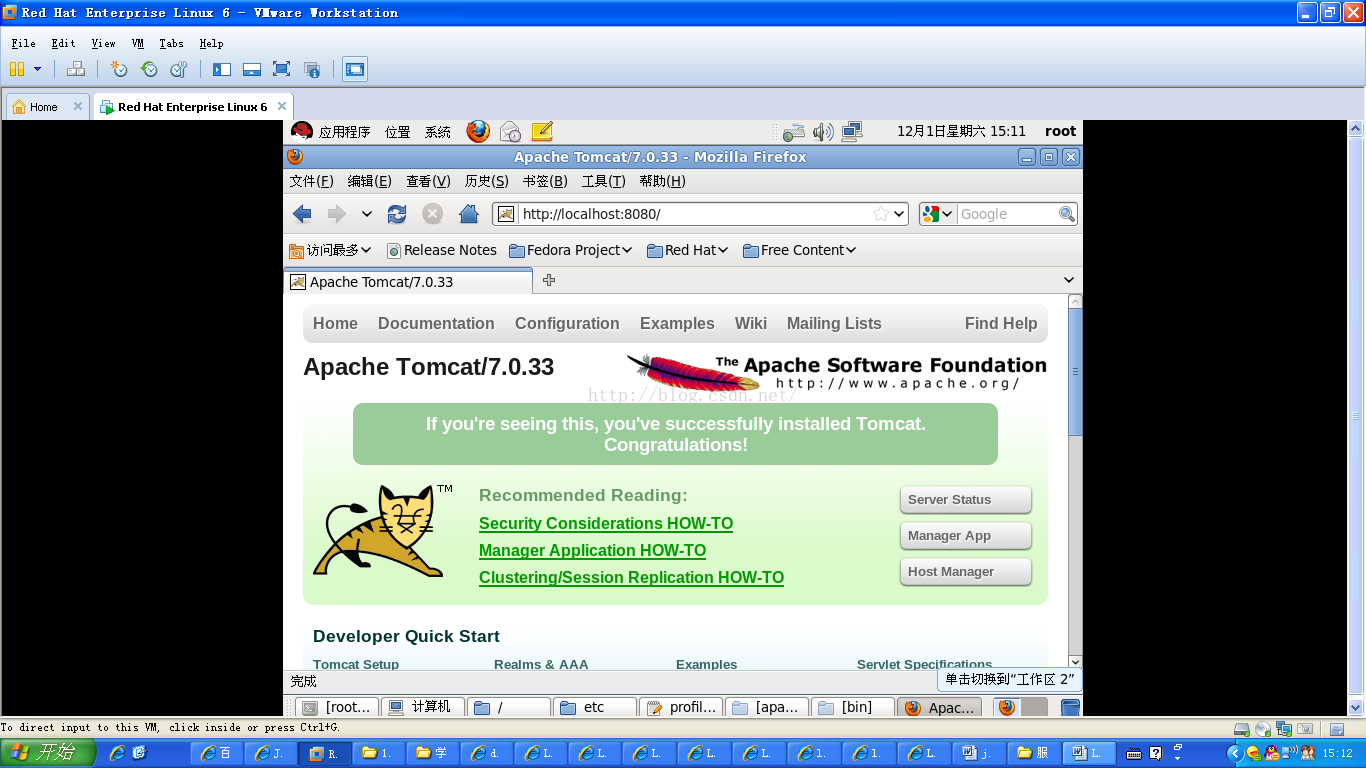
Task: Open VMware File menu
Action: tap(23, 43)
